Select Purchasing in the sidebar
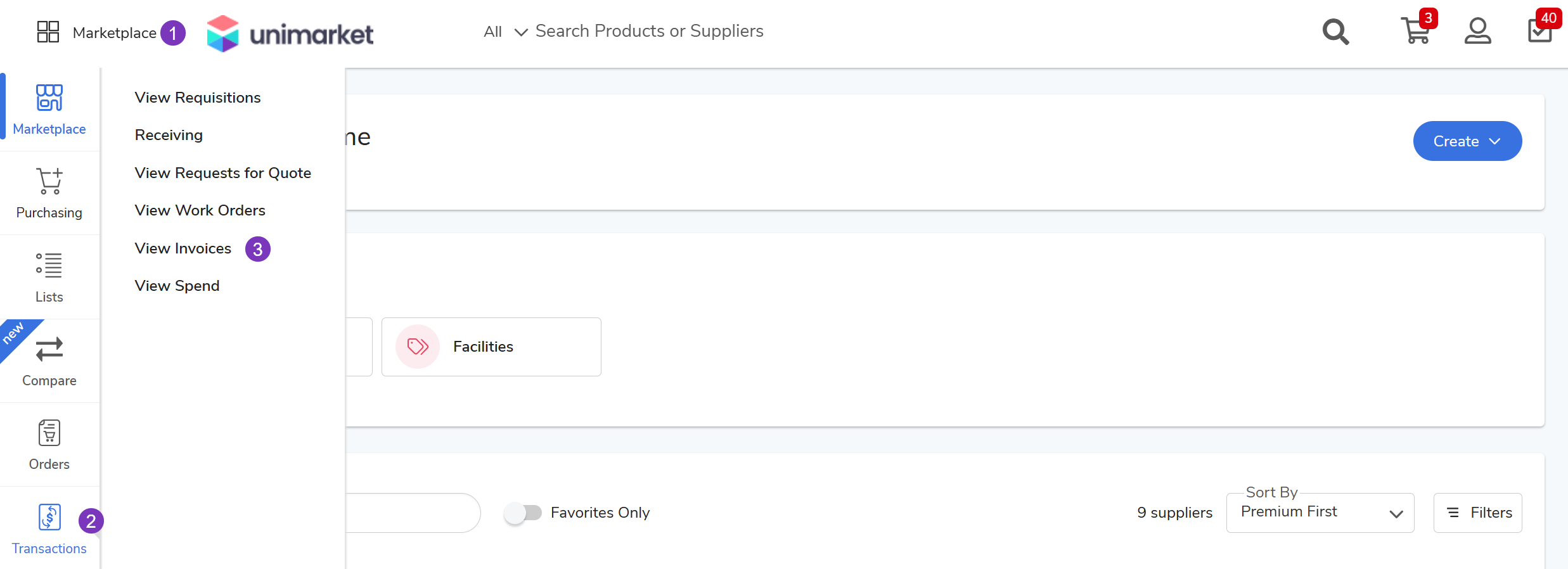The image size is (1568, 569). pyautogui.click(x=49, y=193)
